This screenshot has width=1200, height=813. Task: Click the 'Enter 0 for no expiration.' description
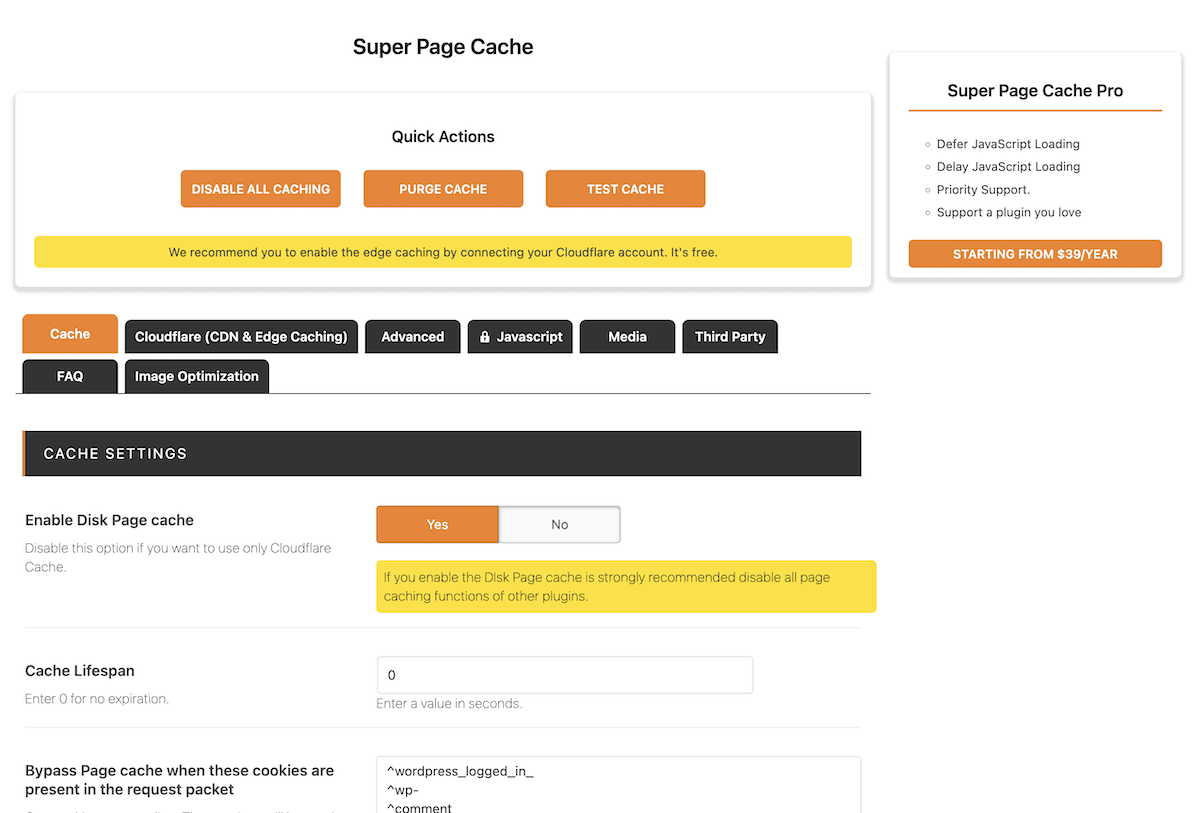point(97,699)
